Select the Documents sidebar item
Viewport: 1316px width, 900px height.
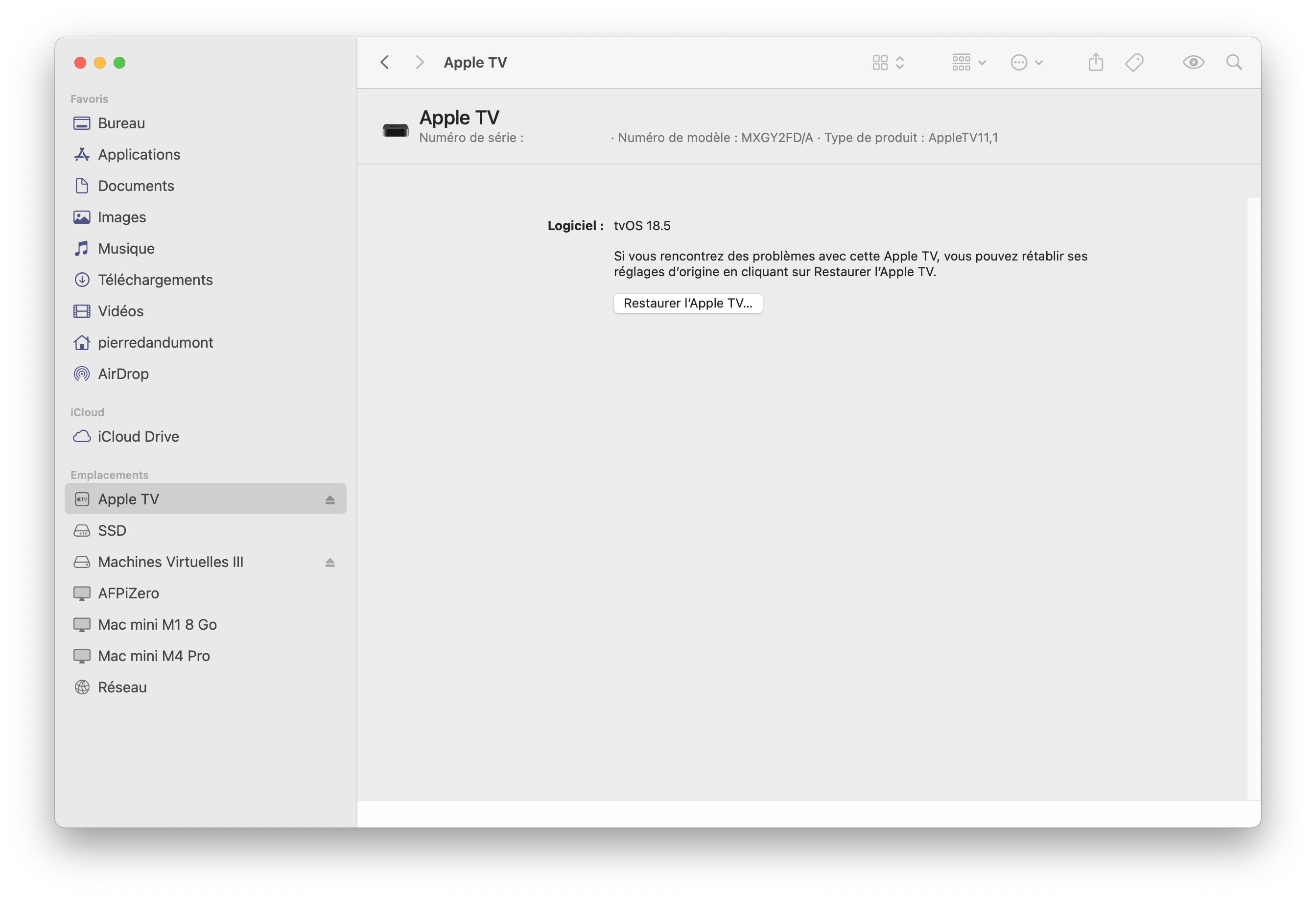[206, 186]
